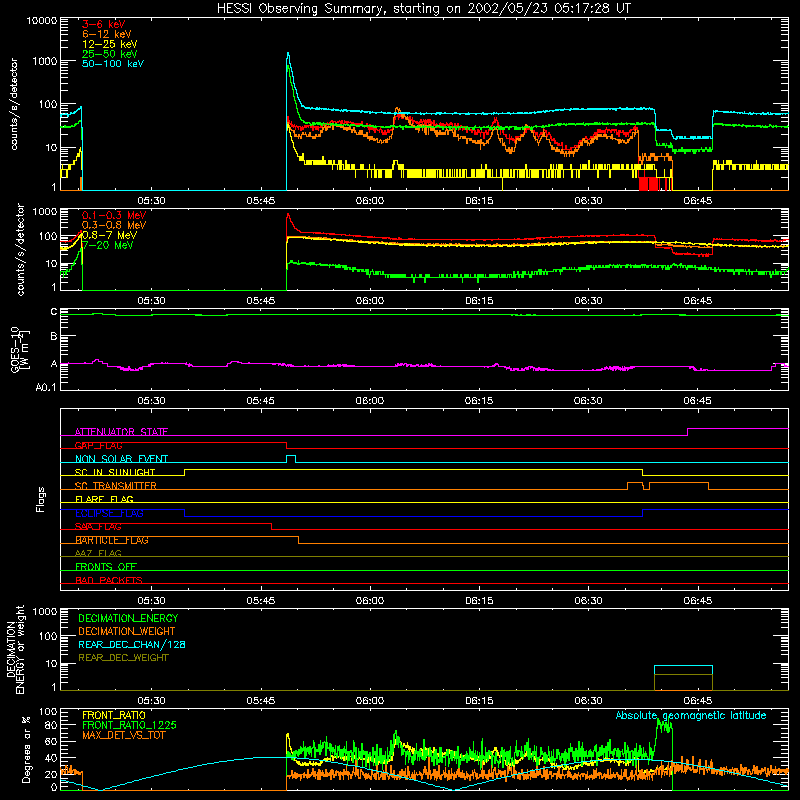
Task: Select the PARTICLE_FLAG label
Action: [x=112, y=540]
